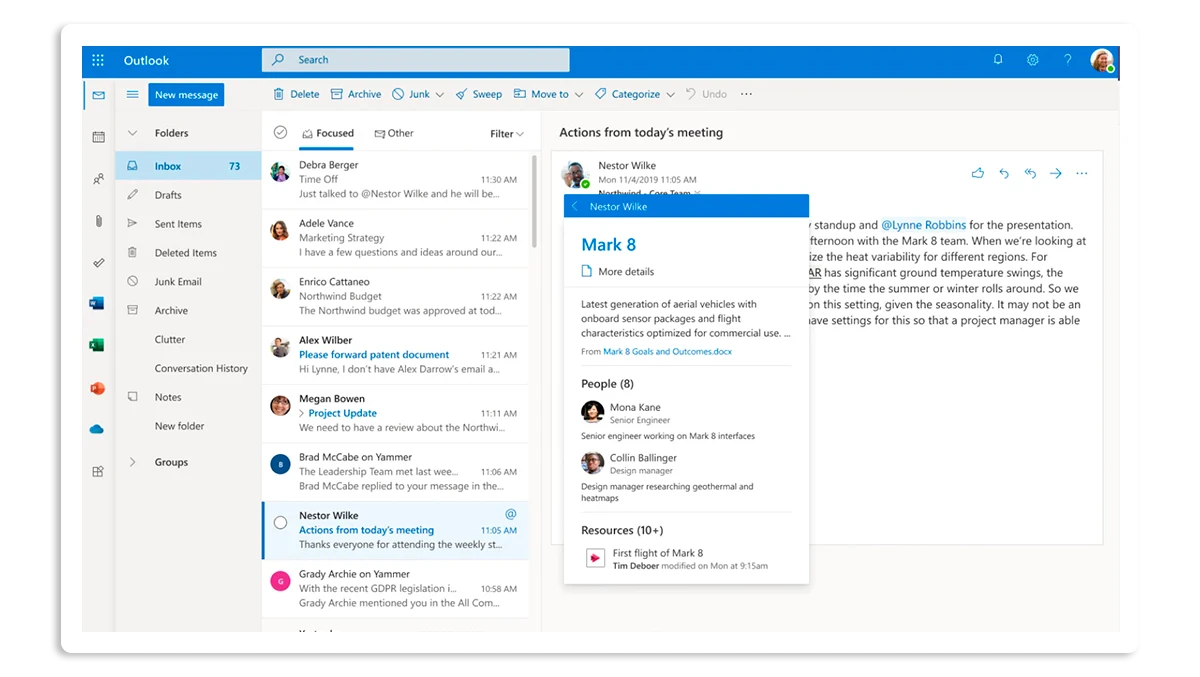Open Mark 8 Goals and Outcomes.docx link
This screenshot has height=677, width=1200.
[x=667, y=352]
